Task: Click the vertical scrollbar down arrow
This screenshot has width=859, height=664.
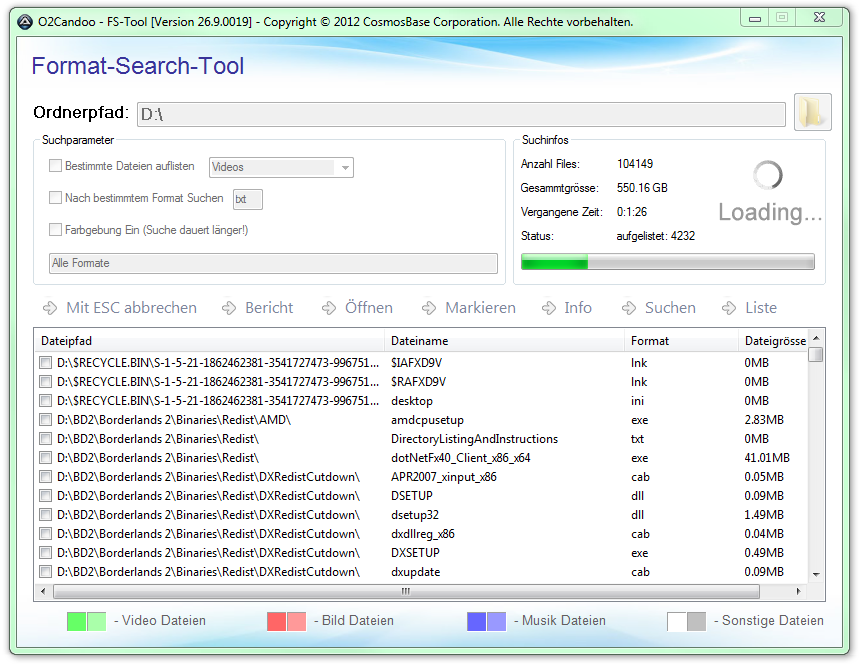Action: point(816,574)
